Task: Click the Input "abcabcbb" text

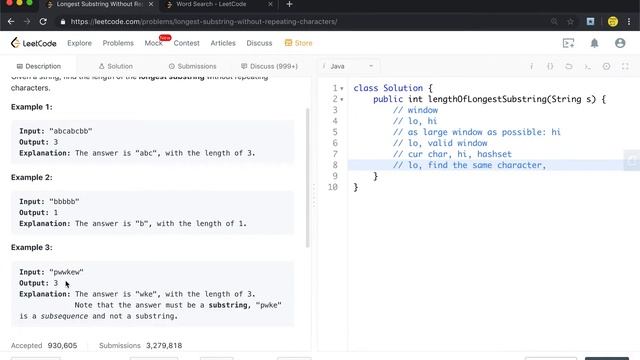Action: pos(56,131)
